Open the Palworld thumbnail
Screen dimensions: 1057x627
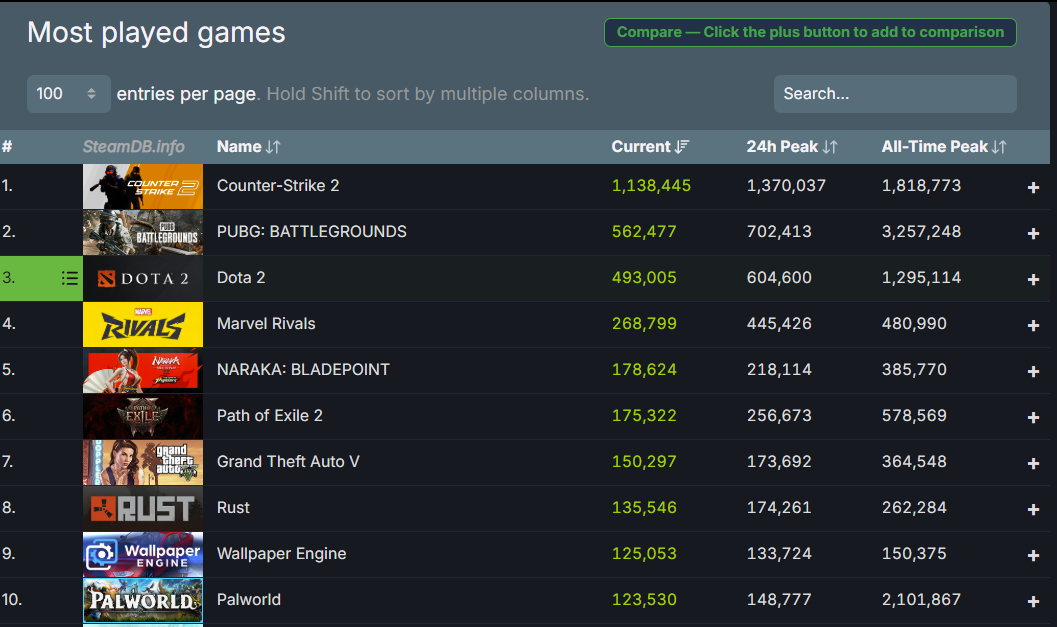click(143, 600)
